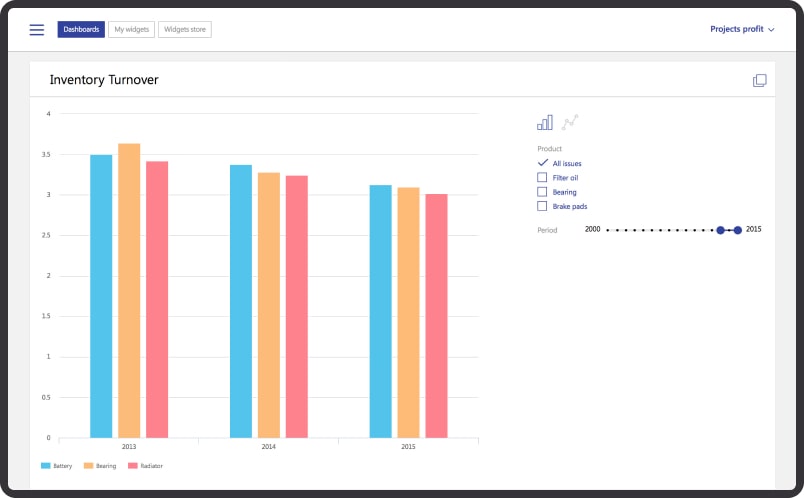Toggle the Battery legend color box
The image size is (804, 498).
click(x=45, y=466)
